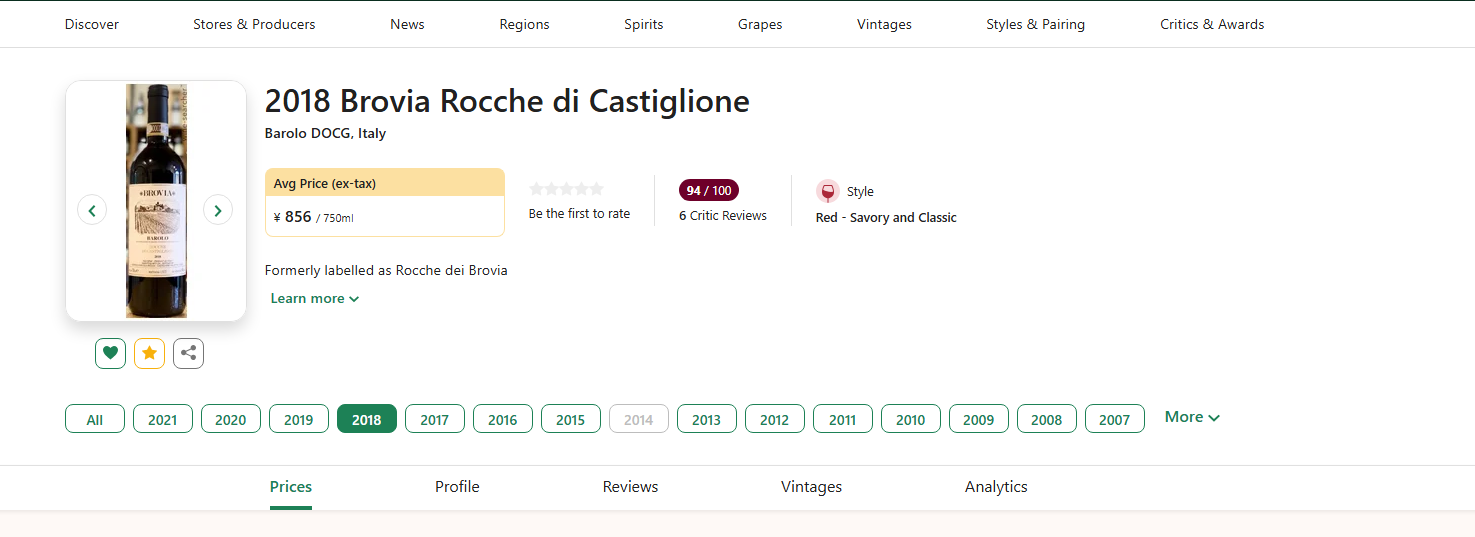The width and height of the screenshot is (1475, 537).
Task: Open the Spirits menu
Action: [x=644, y=24]
